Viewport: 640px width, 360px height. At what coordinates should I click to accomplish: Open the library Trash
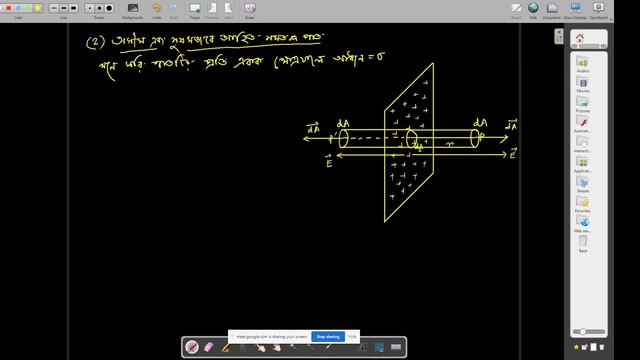[x=583, y=244]
